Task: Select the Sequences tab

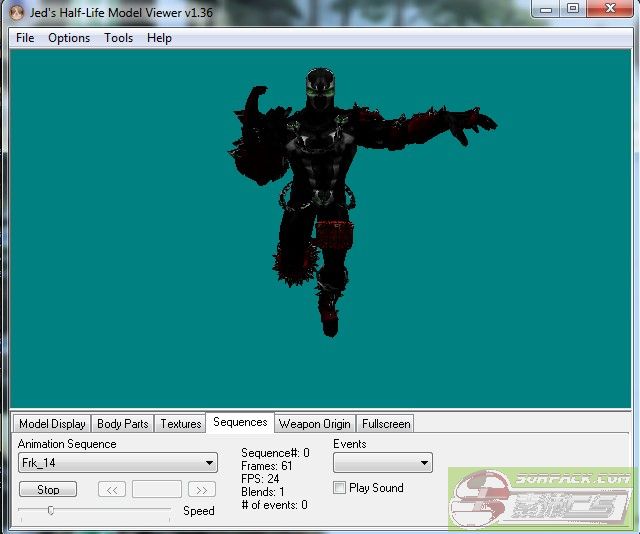Action: [240, 422]
